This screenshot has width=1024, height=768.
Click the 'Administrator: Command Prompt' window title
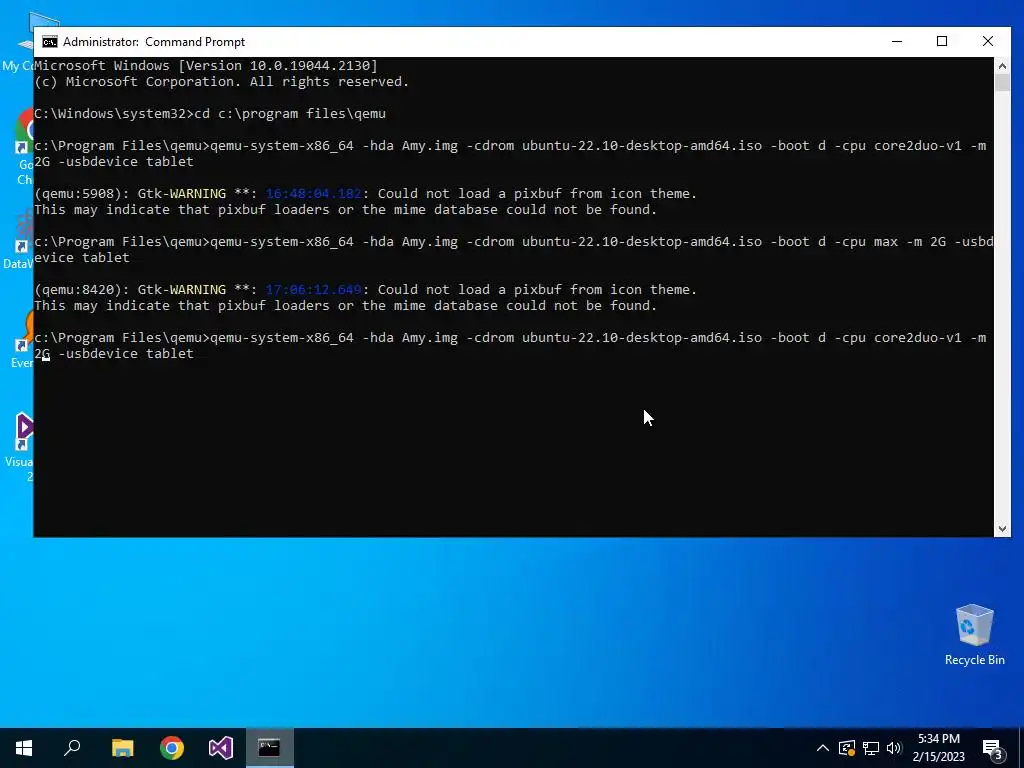click(154, 42)
